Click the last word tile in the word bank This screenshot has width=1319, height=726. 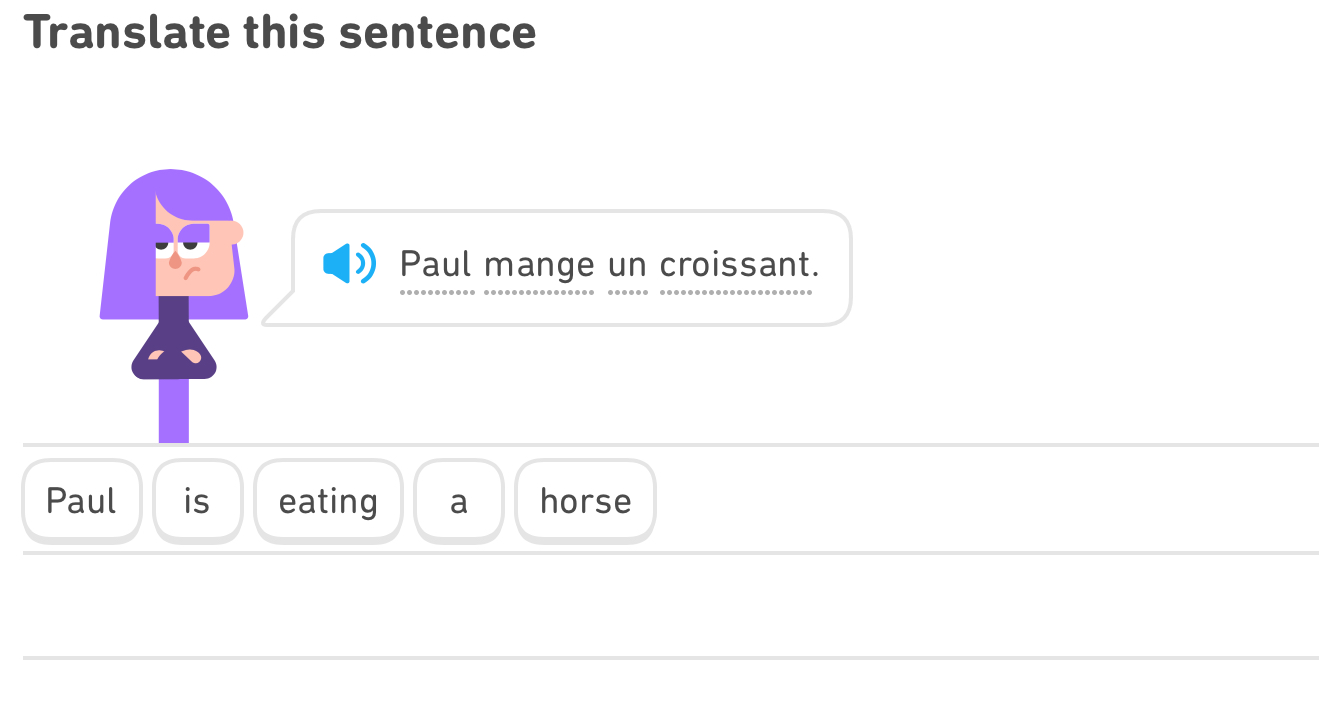point(585,500)
